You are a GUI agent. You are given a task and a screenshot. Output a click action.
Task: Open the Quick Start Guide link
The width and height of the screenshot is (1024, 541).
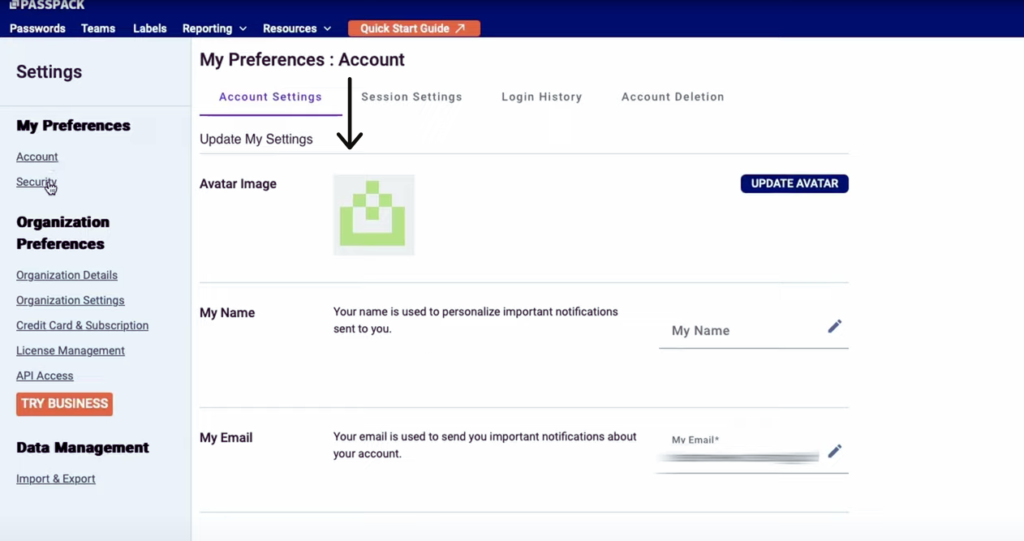(413, 28)
